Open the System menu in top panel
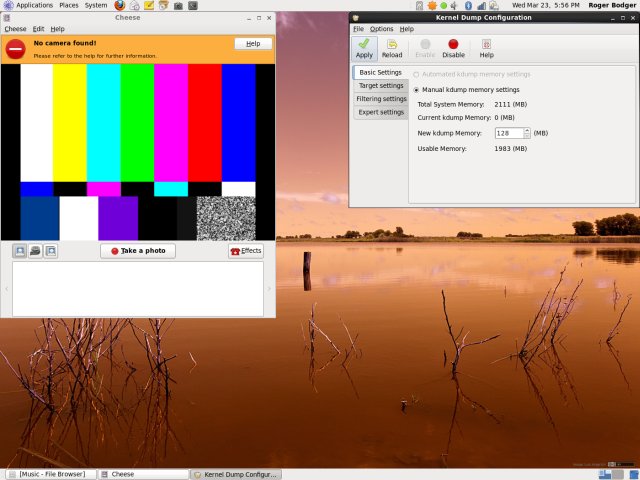The width and height of the screenshot is (640, 480). click(x=96, y=5)
